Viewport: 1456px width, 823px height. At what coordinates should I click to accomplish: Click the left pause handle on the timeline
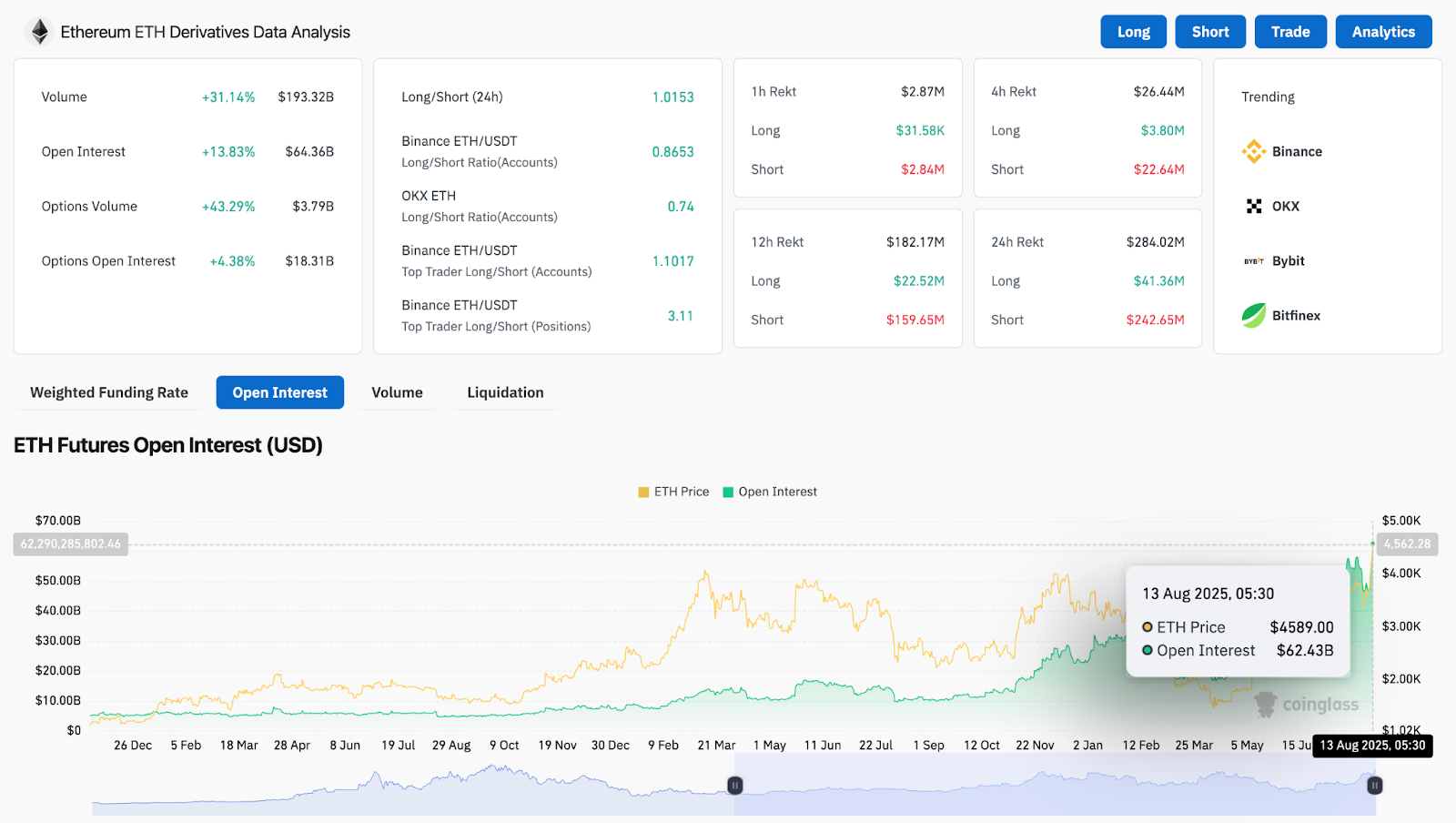tap(734, 785)
